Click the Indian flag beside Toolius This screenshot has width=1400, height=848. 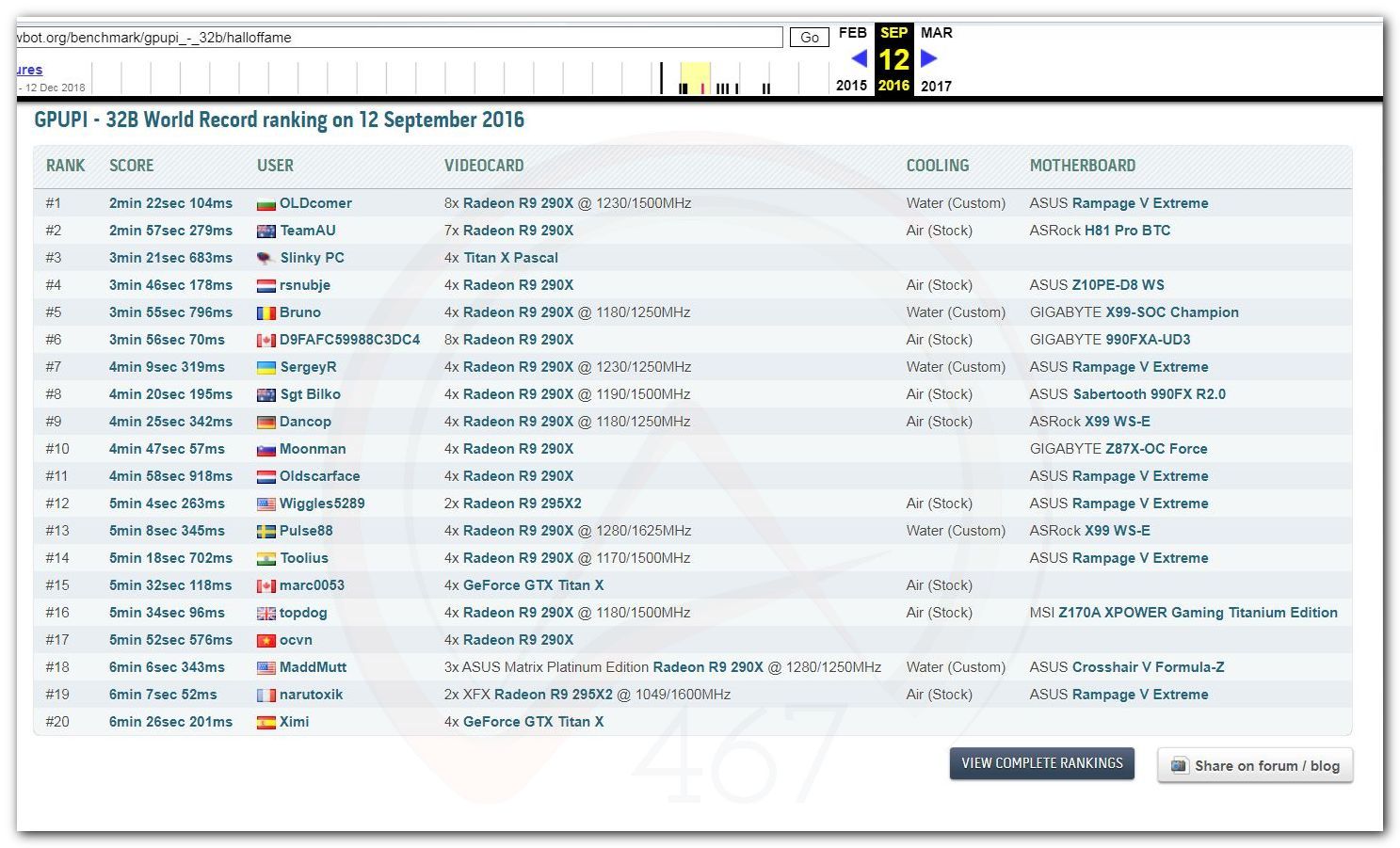point(266,558)
